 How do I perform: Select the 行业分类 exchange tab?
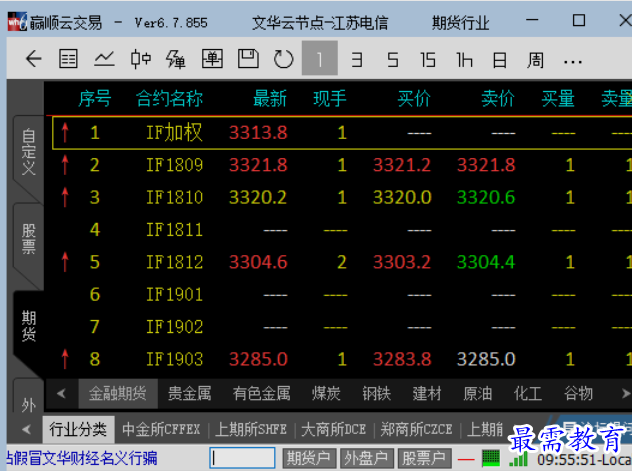coord(78,430)
